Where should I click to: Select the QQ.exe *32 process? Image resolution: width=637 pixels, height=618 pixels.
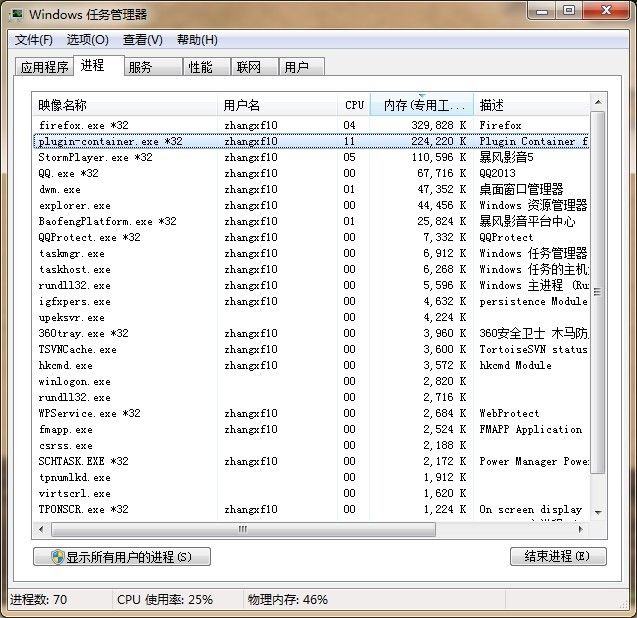[311, 173]
